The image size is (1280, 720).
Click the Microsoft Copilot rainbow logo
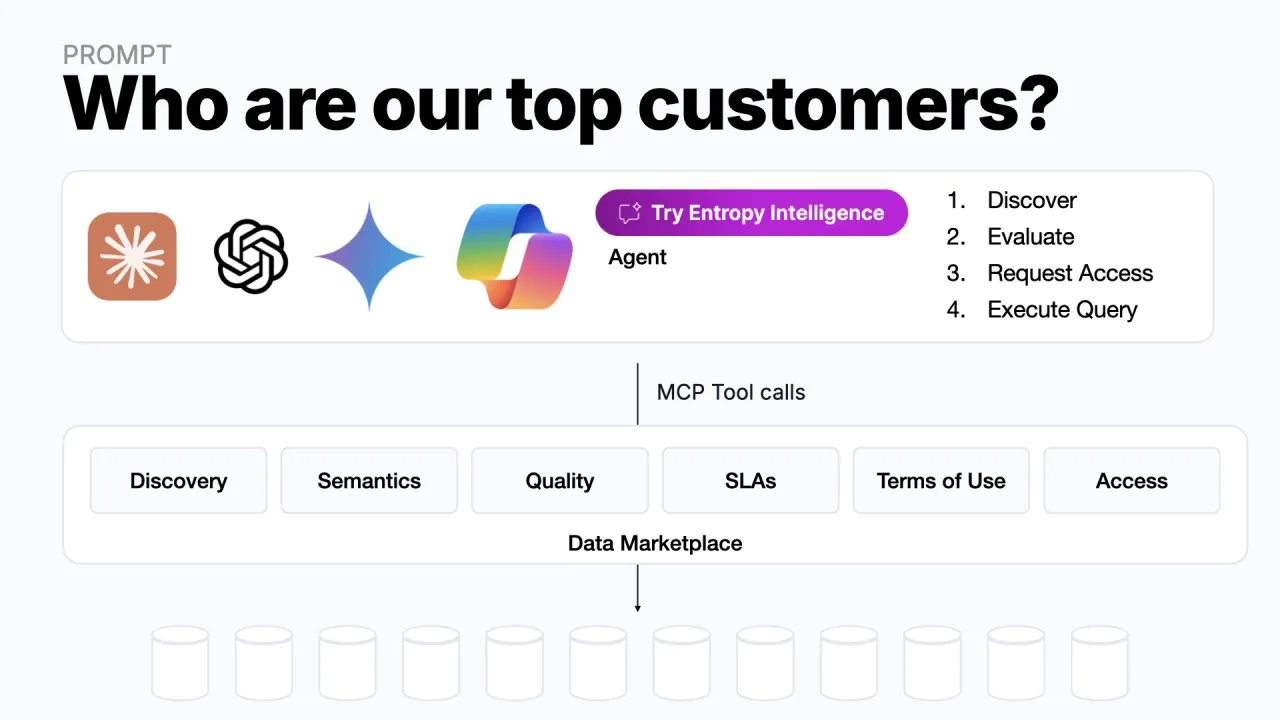[x=515, y=256]
